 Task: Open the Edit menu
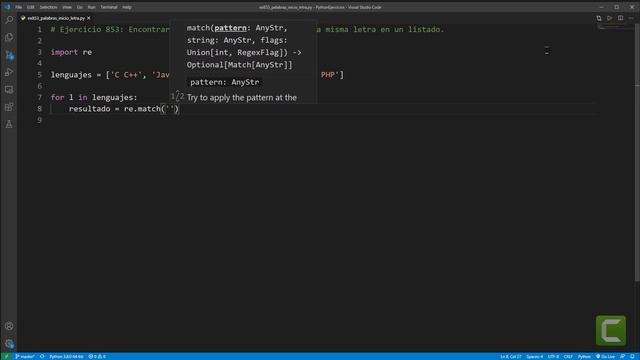coord(31,7)
